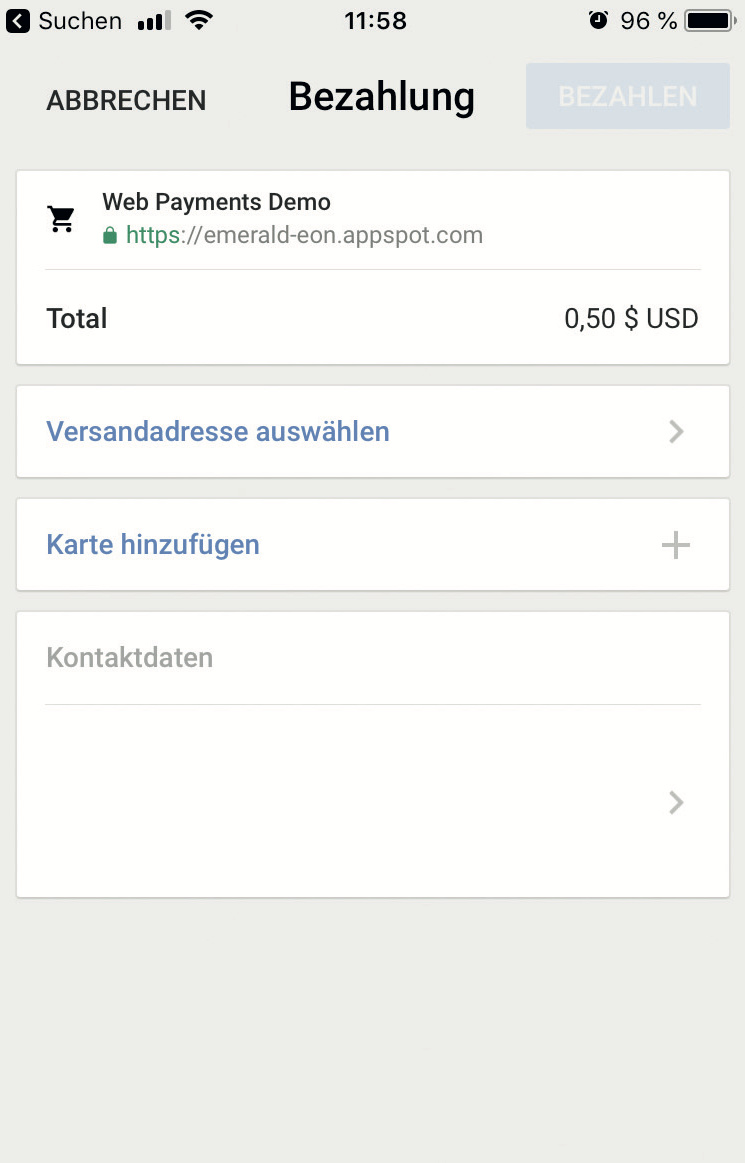745x1163 pixels.
Task: Expand chevron next to Versandadresse auswählen
Action: tap(676, 432)
